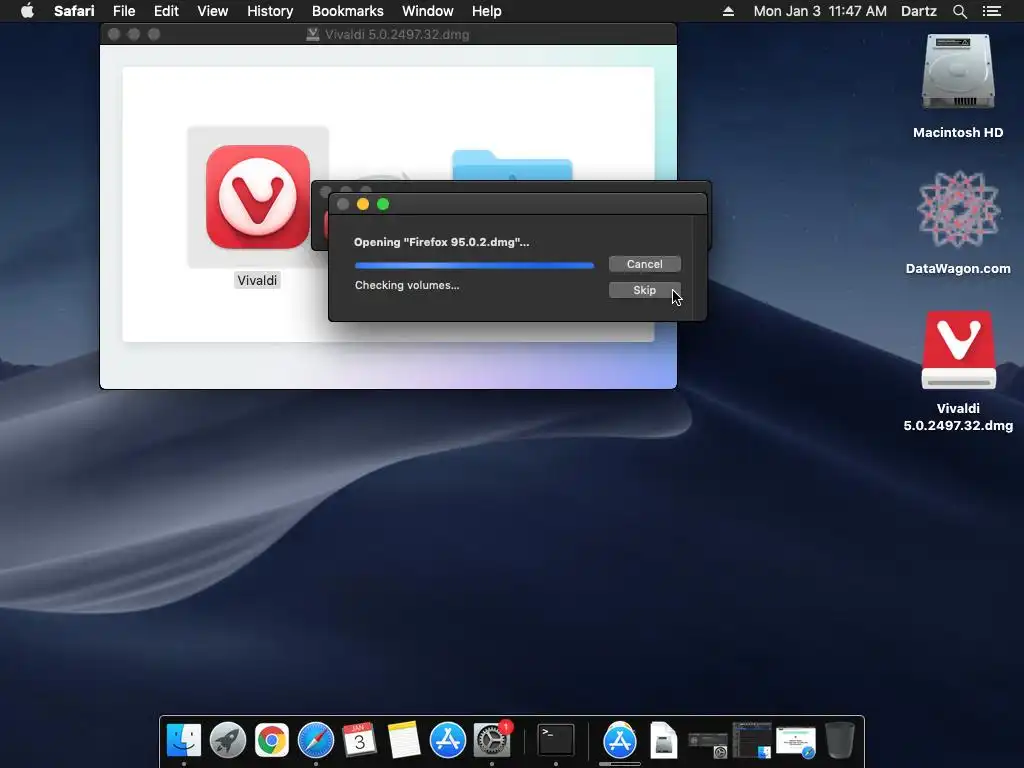Click the eject icon in menu bar
This screenshot has width=1024, height=768.
click(x=728, y=11)
